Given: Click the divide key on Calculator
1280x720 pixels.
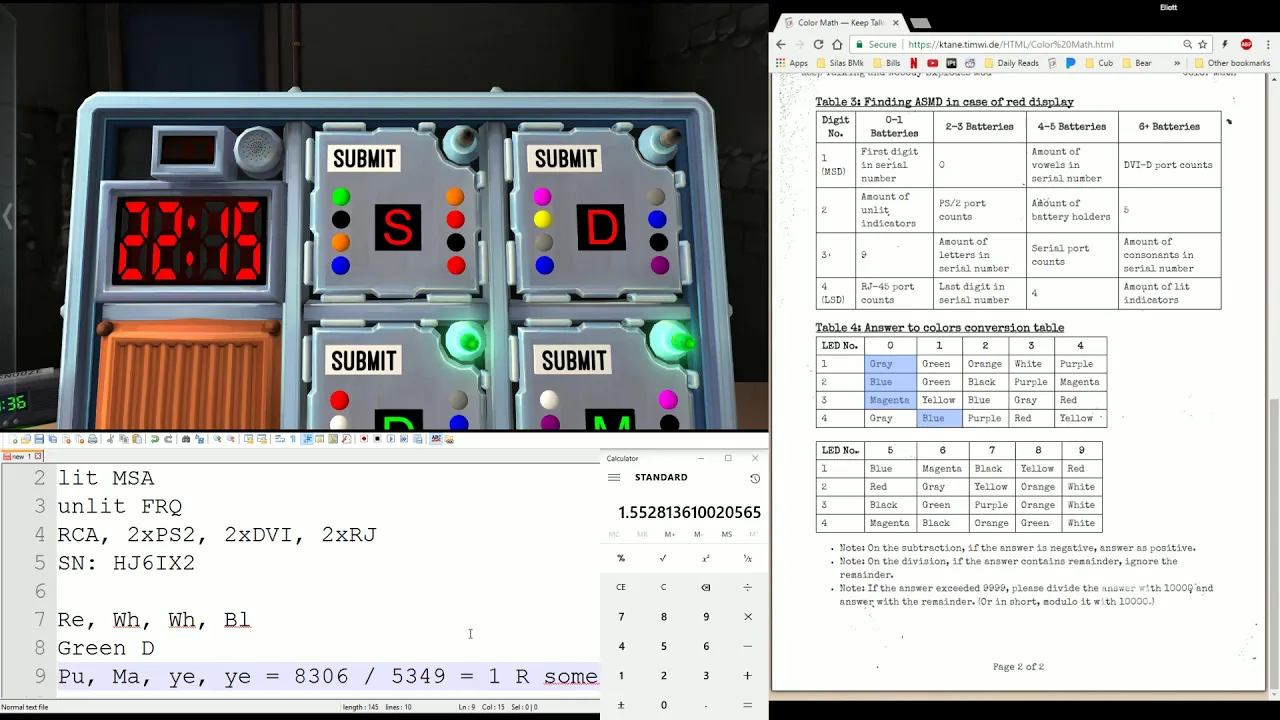Looking at the screenshot, I should (x=747, y=587).
